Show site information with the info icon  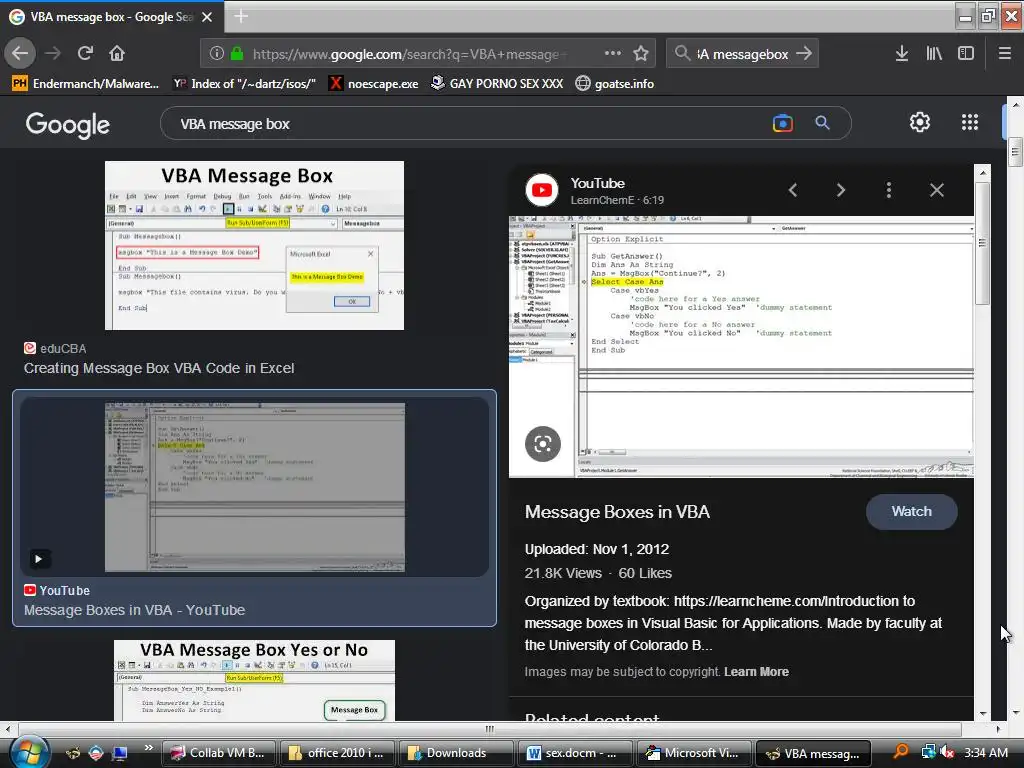point(217,54)
